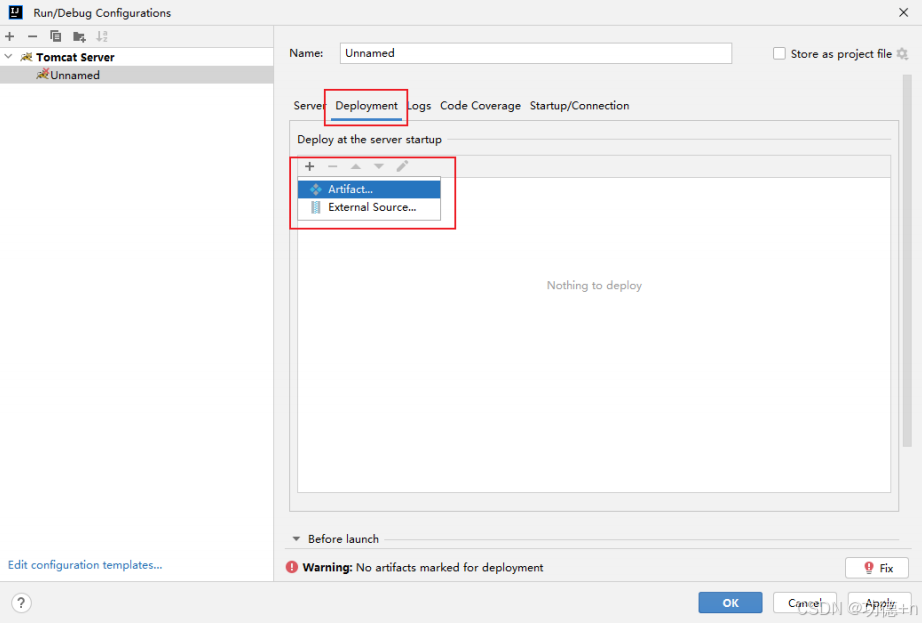Move deployment item down arrow
The height and width of the screenshot is (624, 922).
pyautogui.click(x=379, y=166)
